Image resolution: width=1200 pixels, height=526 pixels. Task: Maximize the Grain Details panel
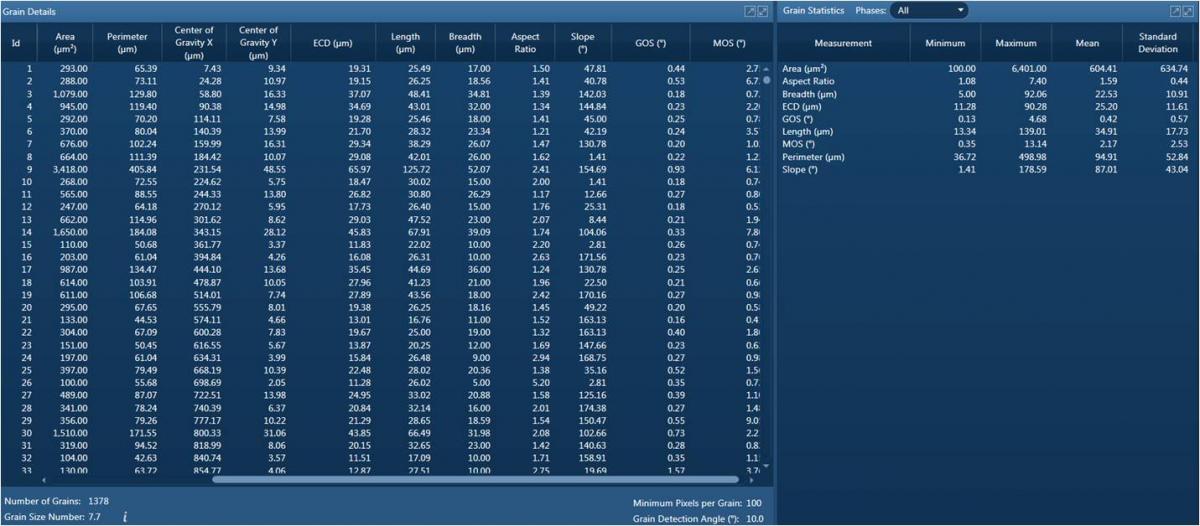763,11
